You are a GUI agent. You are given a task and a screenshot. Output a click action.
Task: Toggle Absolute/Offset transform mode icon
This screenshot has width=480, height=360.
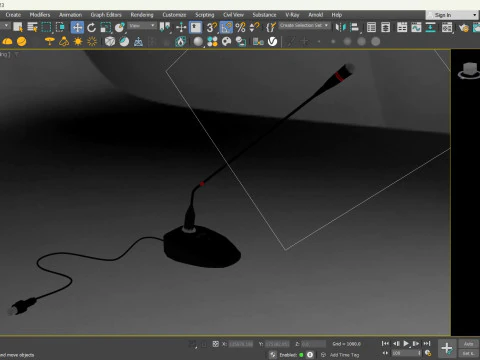(x=216, y=344)
